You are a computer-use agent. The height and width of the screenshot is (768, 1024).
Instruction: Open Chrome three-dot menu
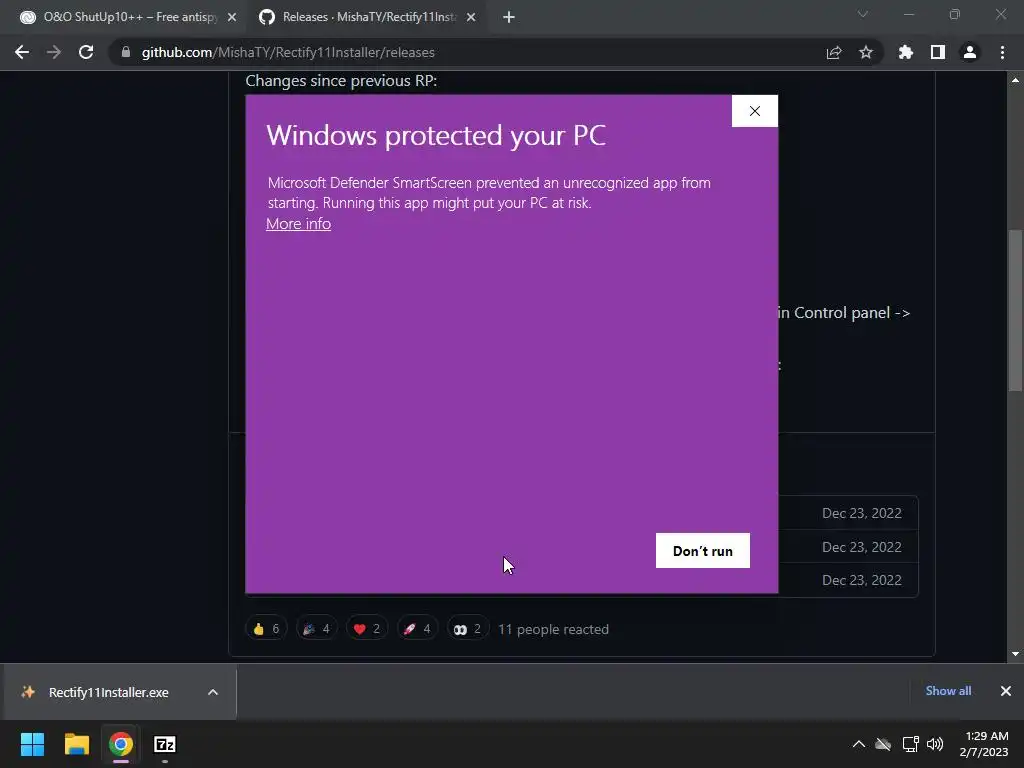(1002, 52)
